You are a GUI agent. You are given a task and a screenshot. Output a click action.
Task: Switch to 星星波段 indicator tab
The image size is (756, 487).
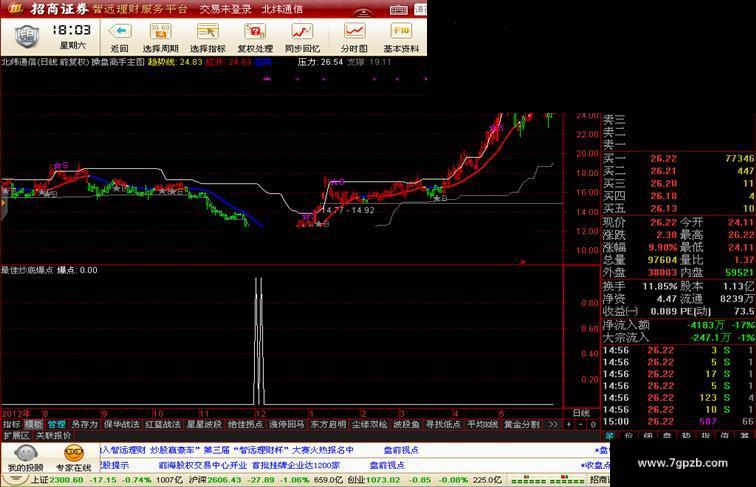(x=204, y=424)
